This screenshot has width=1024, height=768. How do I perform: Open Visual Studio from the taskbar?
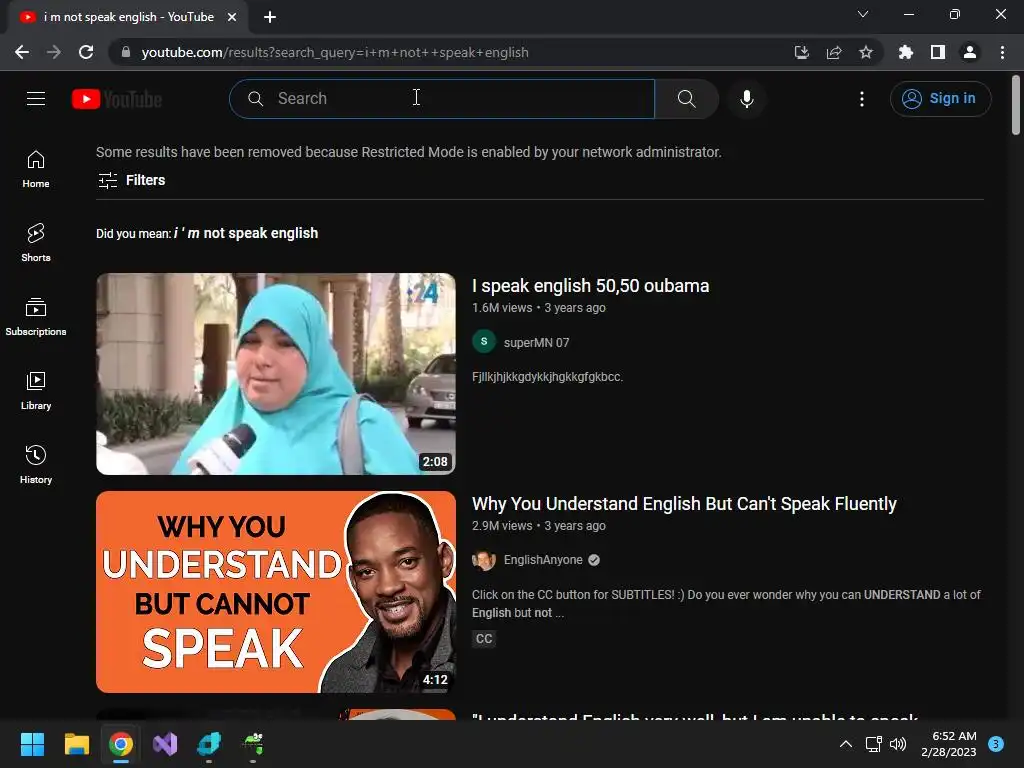click(165, 744)
